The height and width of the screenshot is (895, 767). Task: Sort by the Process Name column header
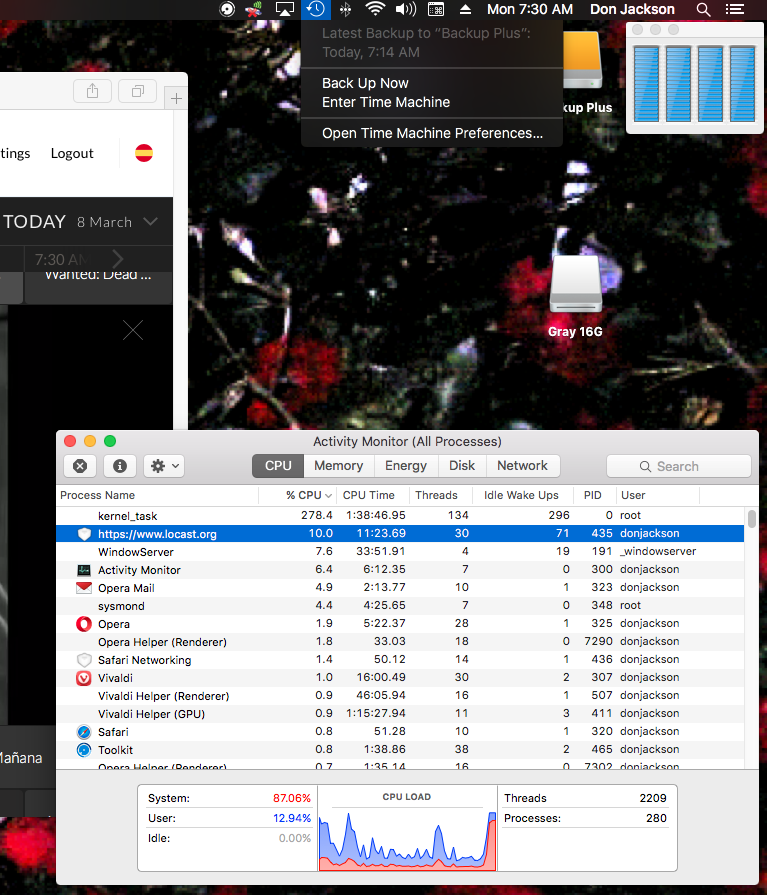[158, 495]
